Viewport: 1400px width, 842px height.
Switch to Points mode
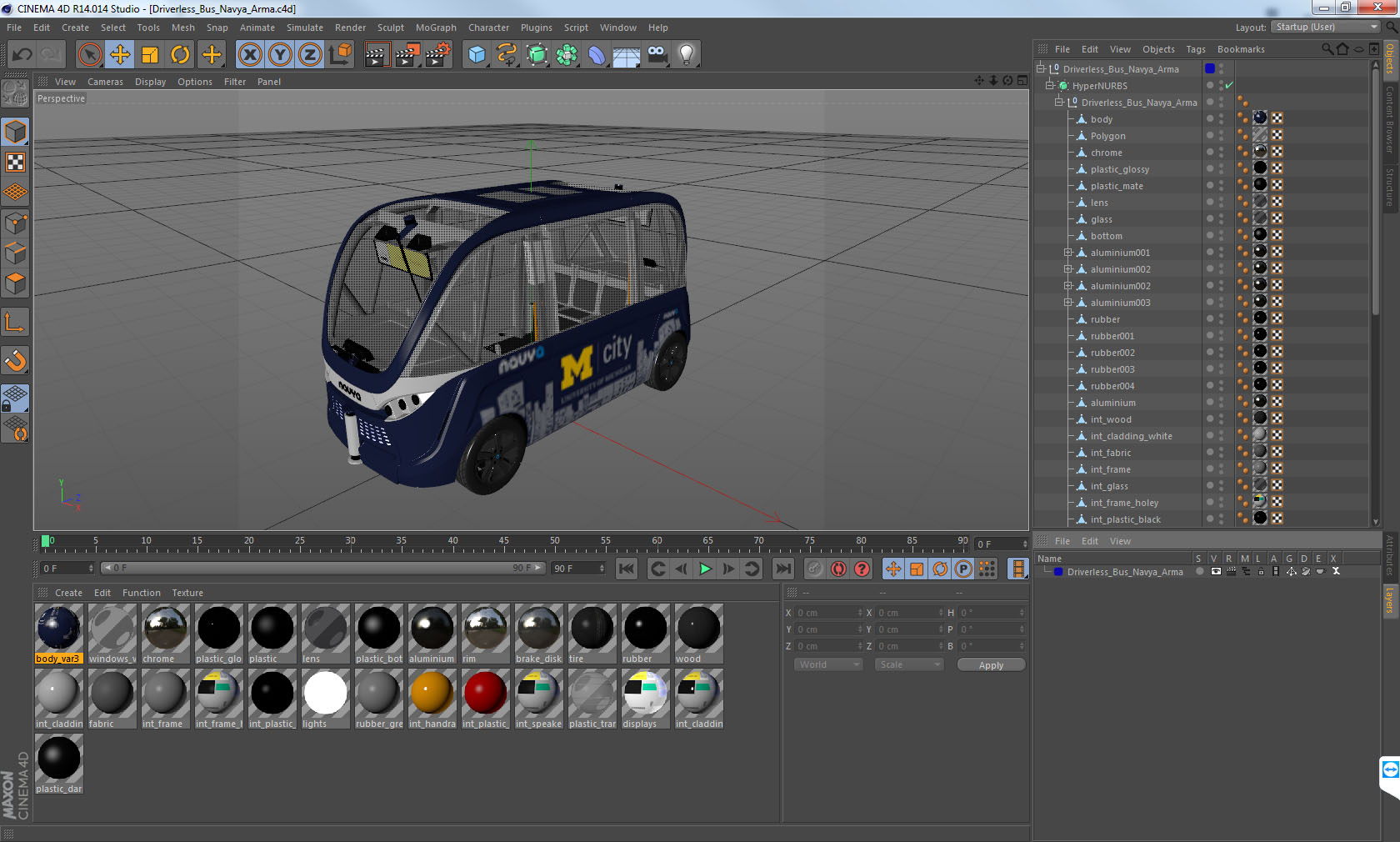[16, 223]
